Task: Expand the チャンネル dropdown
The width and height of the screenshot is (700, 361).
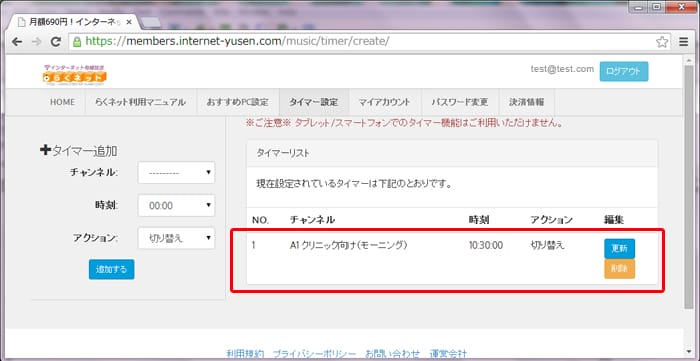Action: click(x=176, y=172)
